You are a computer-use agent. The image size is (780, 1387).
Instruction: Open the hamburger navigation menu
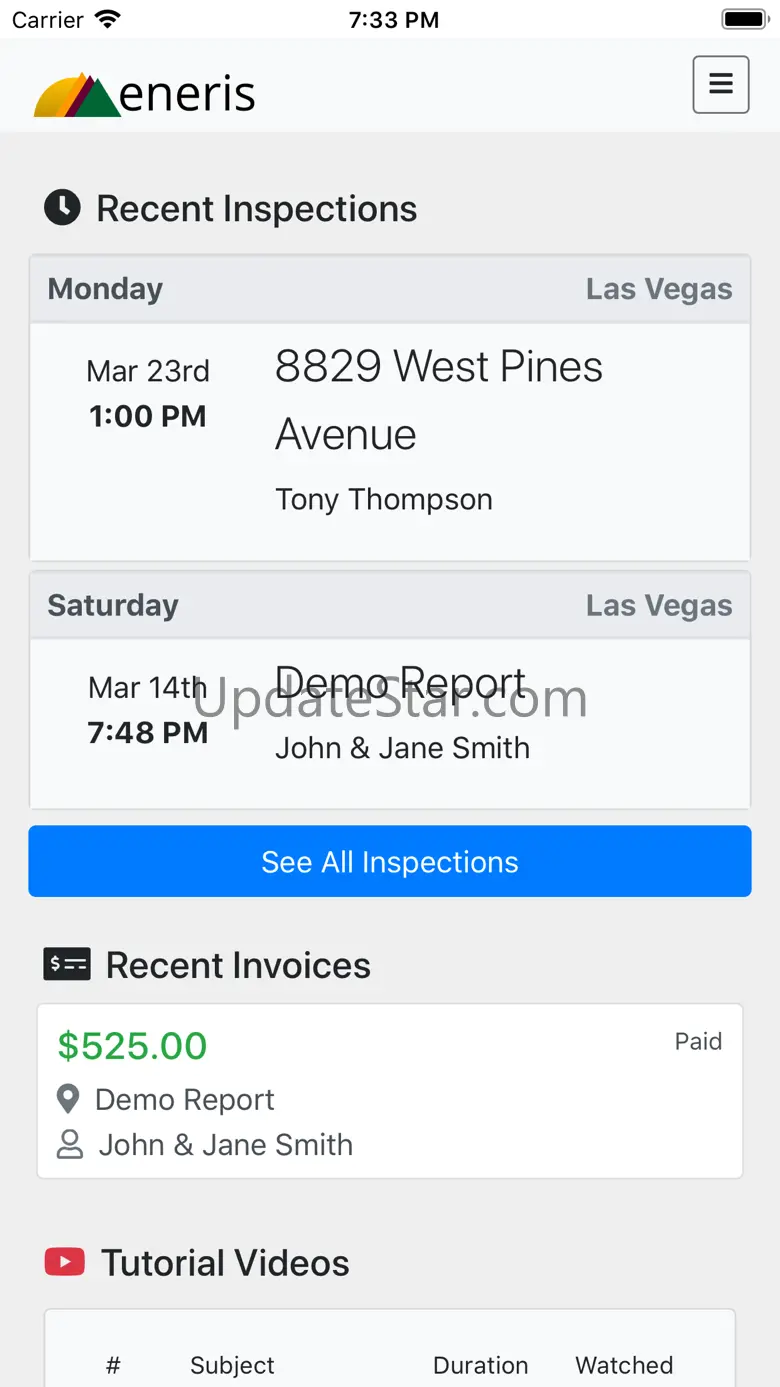(x=720, y=84)
